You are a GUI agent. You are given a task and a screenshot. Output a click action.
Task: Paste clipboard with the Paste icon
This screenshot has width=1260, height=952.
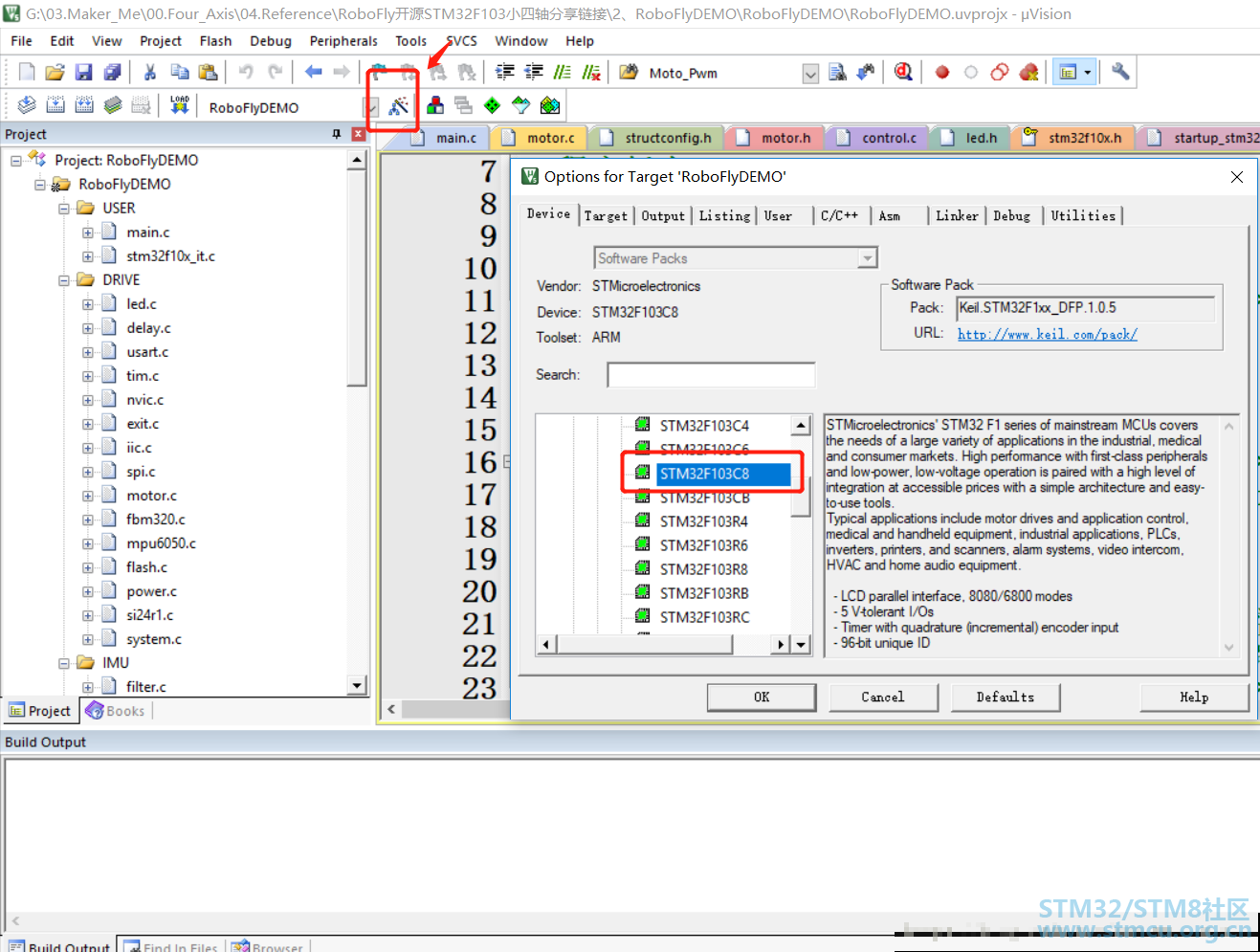click(x=208, y=73)
